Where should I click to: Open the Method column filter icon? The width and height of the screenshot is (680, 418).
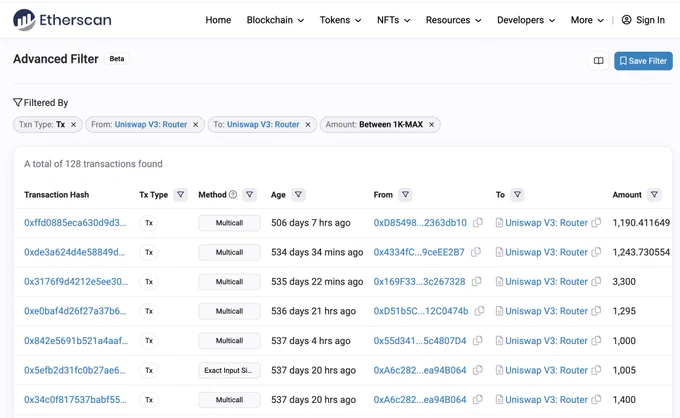[249, 195]
